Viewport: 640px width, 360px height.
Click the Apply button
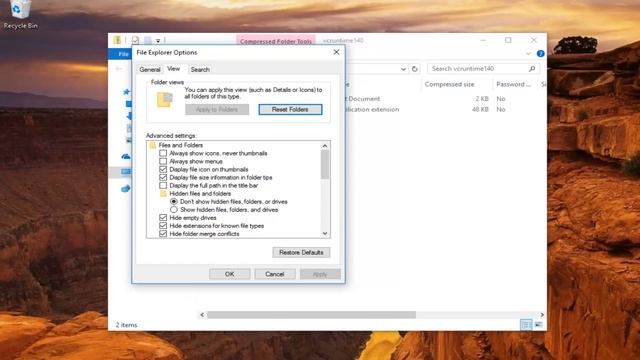(x=320, y=274)
